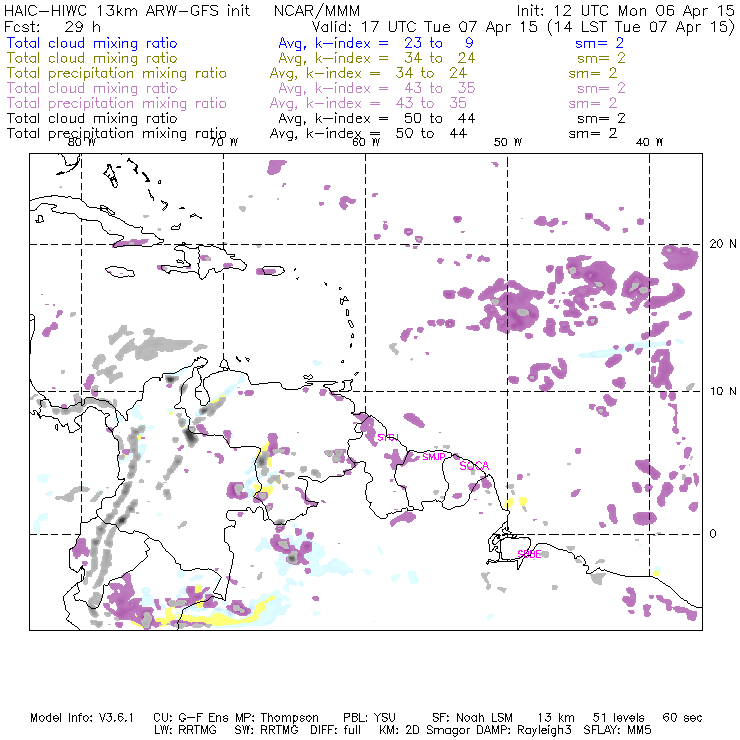Viewport: 740px width, 740px height.
Task: Click the '(14 LST Tue 07 Apr 15)' local time text
Action: click(641, 27)
